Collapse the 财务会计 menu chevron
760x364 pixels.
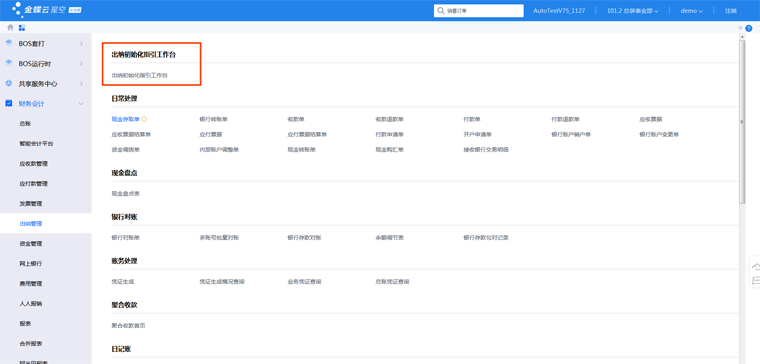tap(81, 104)
